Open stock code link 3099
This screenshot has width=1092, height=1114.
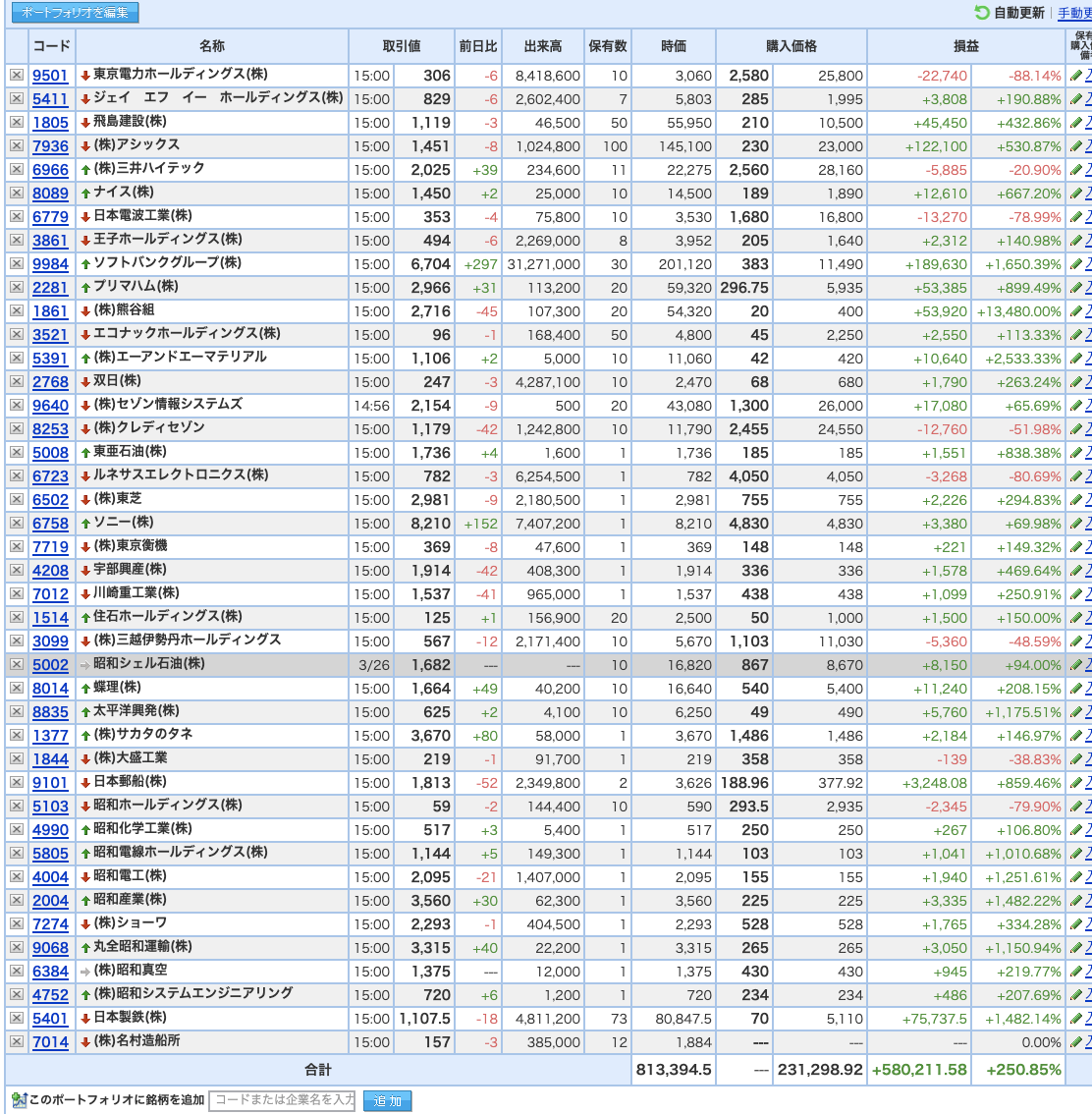[50, 641]
